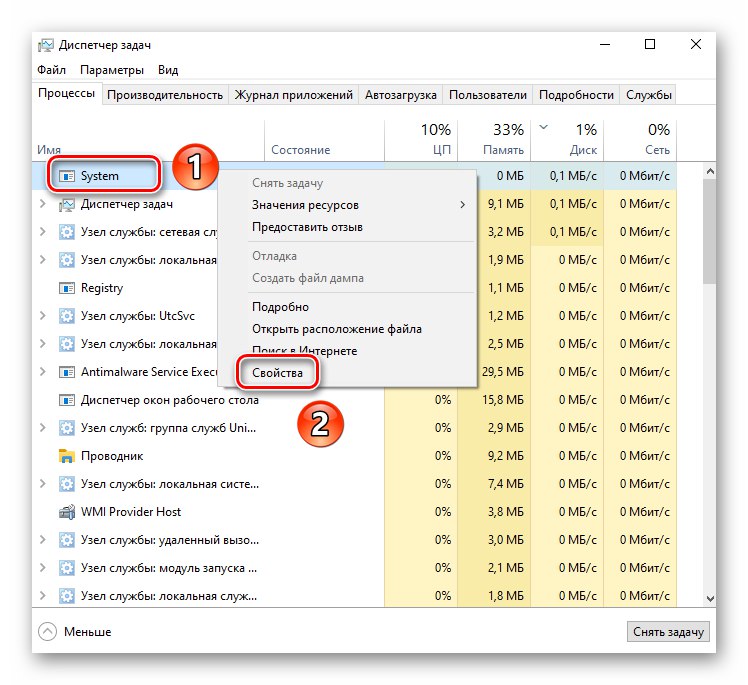
Task: Click the 15,8 МБ memory value
Action: click(503, 400)
